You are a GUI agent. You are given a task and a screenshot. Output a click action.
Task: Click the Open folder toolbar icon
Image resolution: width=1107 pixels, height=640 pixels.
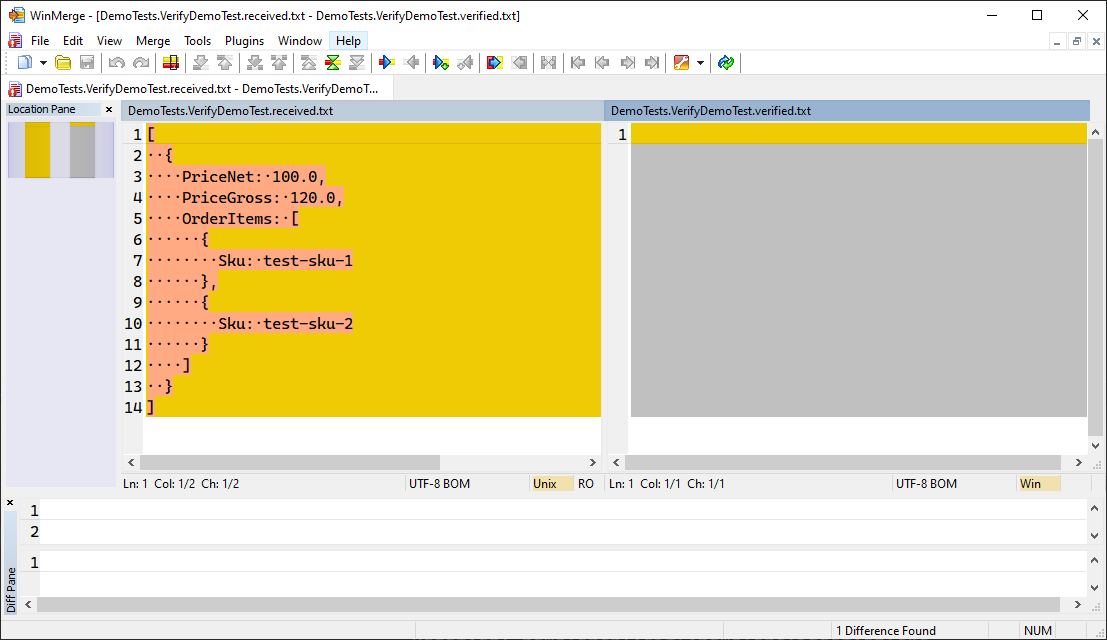[63, 63]
